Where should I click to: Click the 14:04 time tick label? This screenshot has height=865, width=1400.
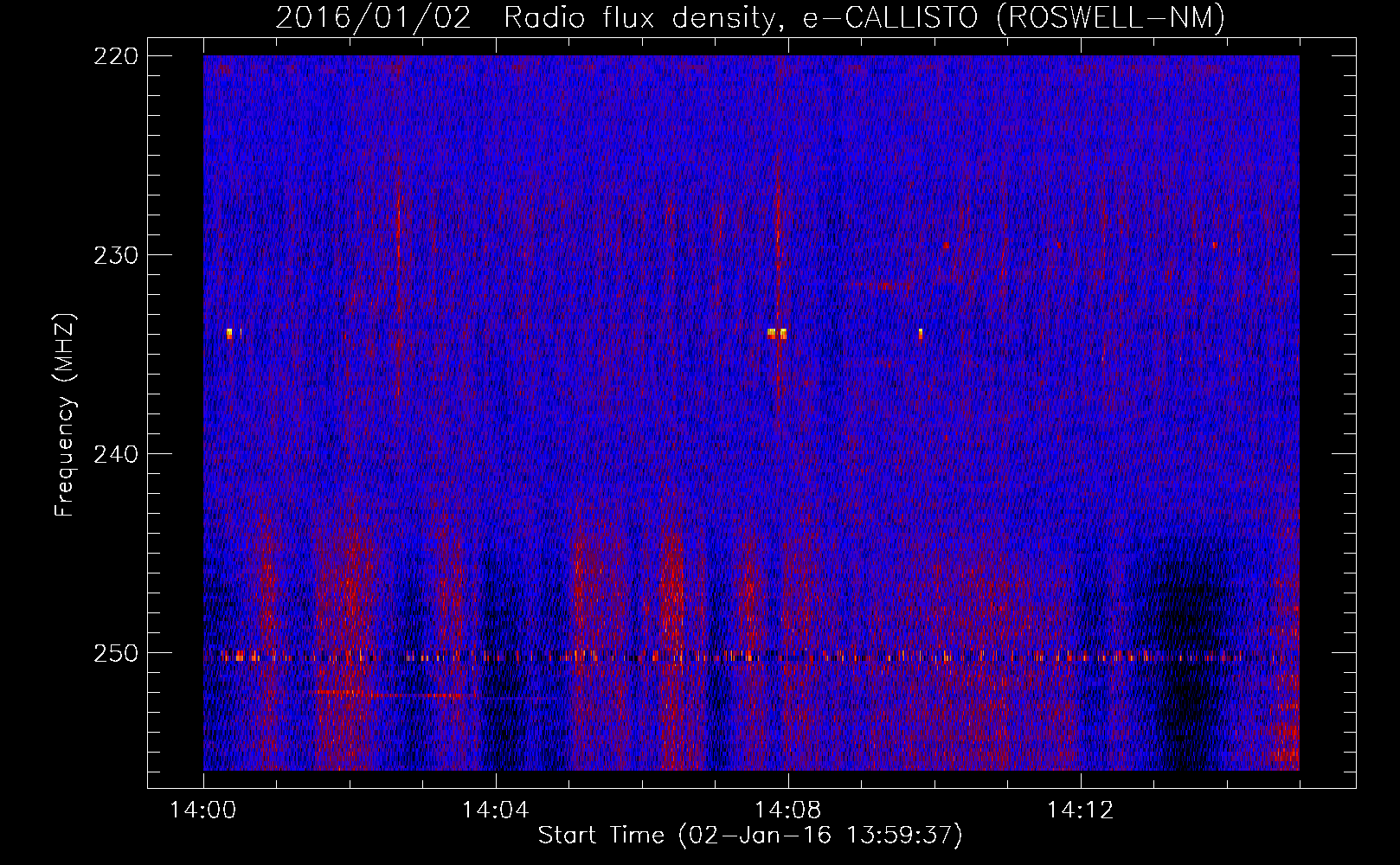pos(495,810)
